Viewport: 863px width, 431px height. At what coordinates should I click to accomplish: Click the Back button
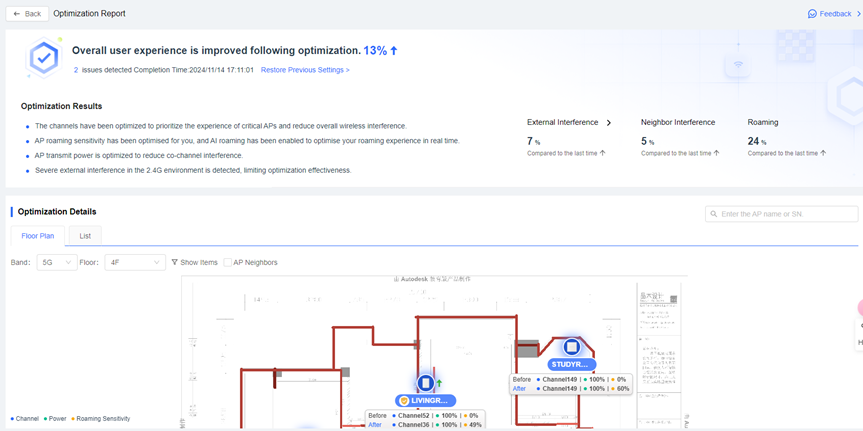[27, 14]
